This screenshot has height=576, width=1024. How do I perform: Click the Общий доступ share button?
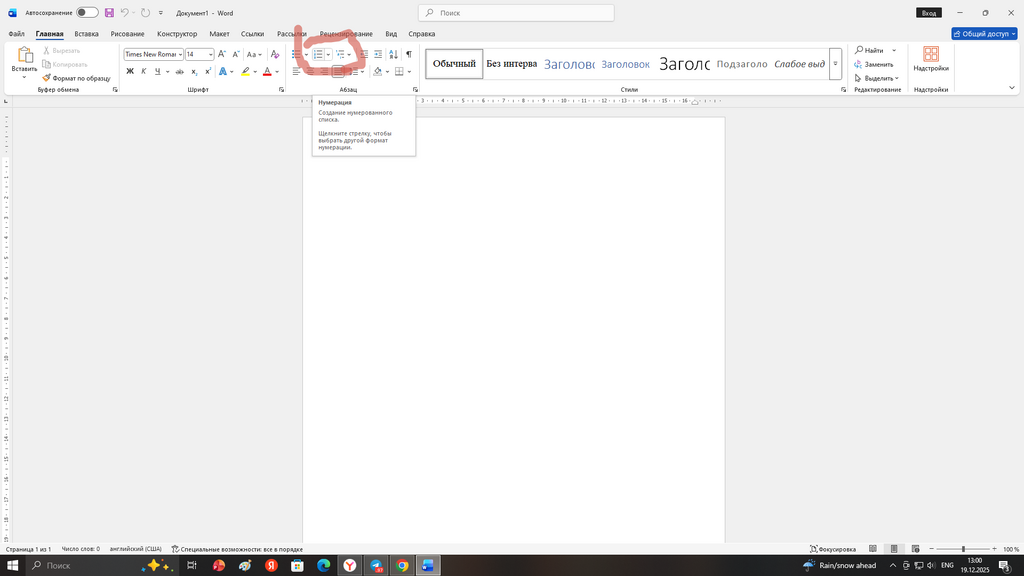click(x=984, y=34)
